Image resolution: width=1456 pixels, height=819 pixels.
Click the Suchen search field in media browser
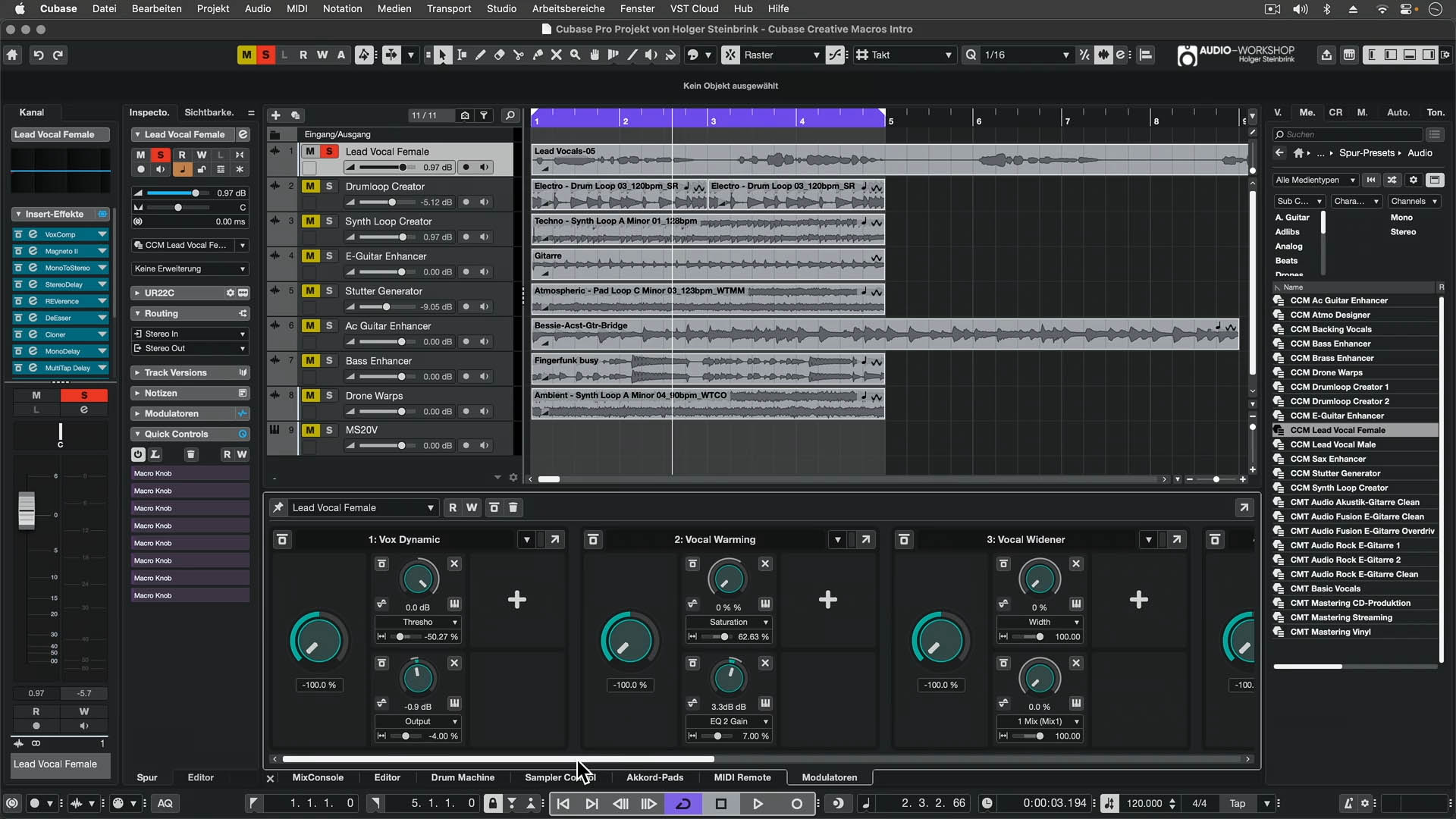coord(1348,134)
